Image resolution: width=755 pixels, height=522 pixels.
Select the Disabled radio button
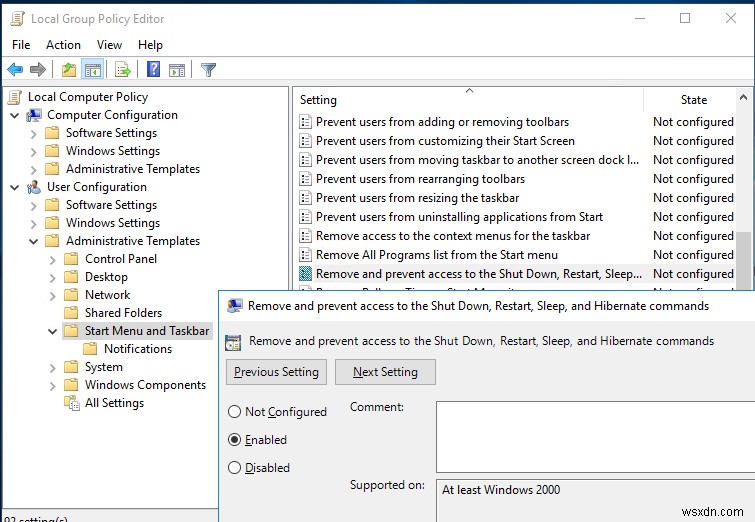234,468
